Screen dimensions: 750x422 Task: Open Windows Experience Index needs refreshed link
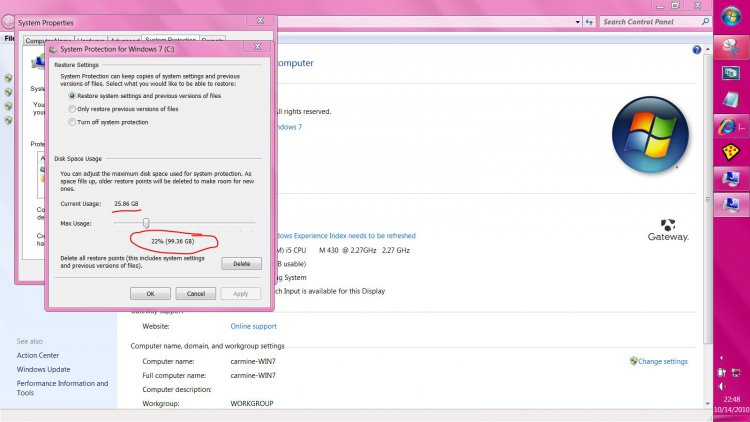pyautogui.click(x=346, y=236)
